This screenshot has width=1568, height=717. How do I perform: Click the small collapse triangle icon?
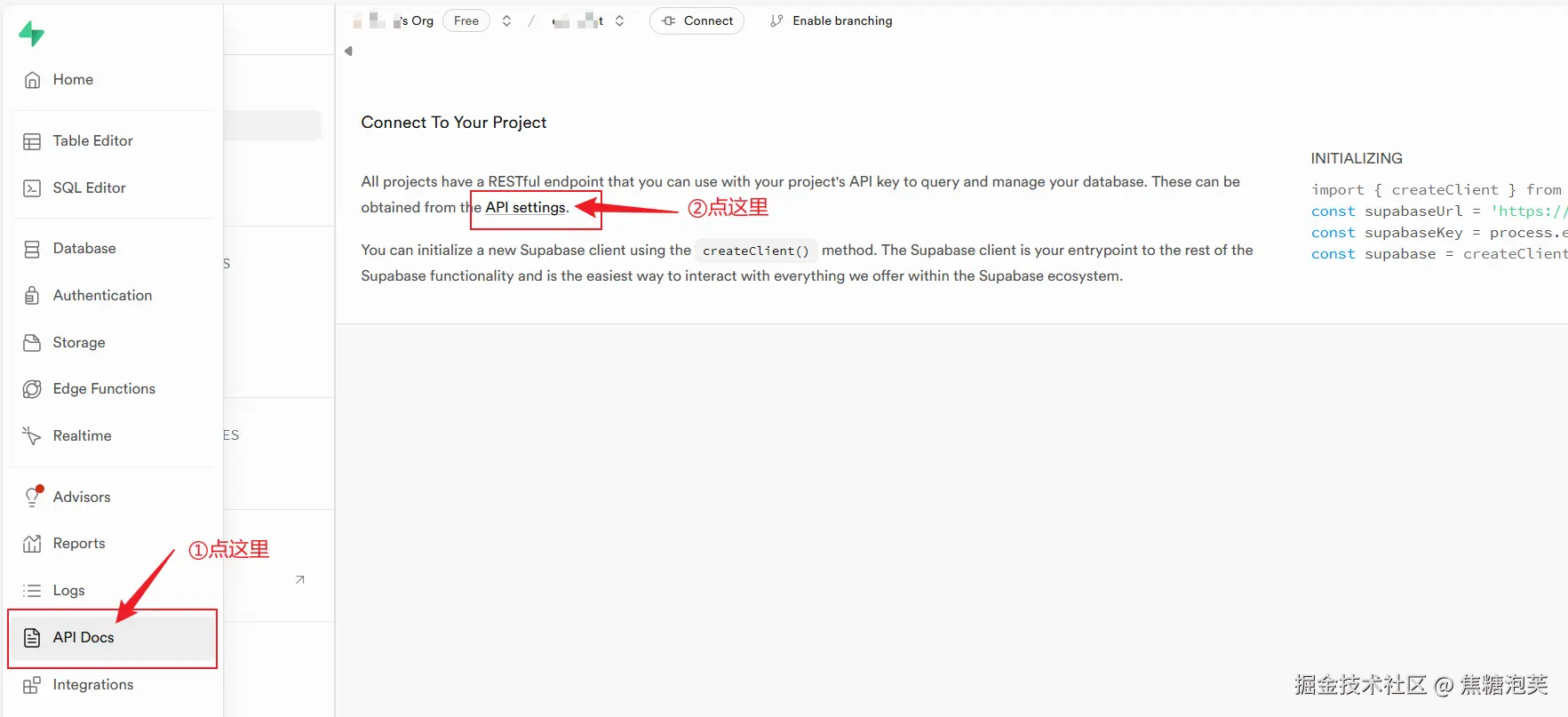[x=348, y=51]
